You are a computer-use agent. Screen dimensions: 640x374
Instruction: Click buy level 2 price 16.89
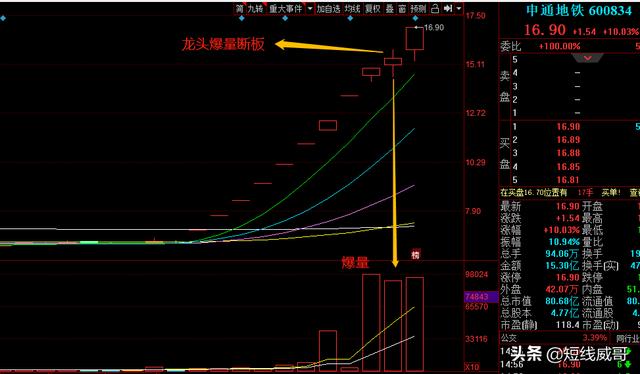[x=568, y=140]
